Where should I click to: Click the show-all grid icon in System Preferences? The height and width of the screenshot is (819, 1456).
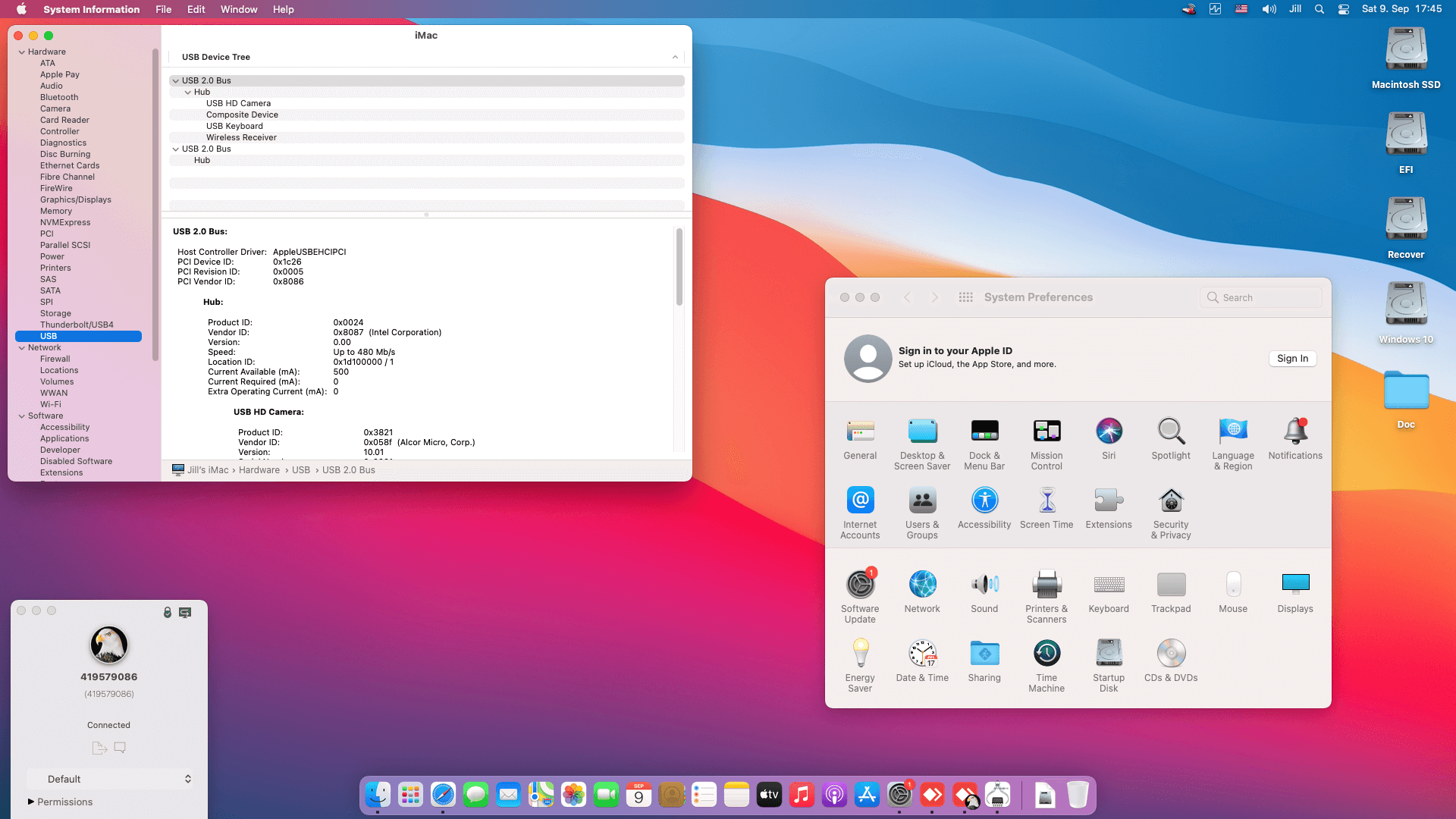coord(965,297)
